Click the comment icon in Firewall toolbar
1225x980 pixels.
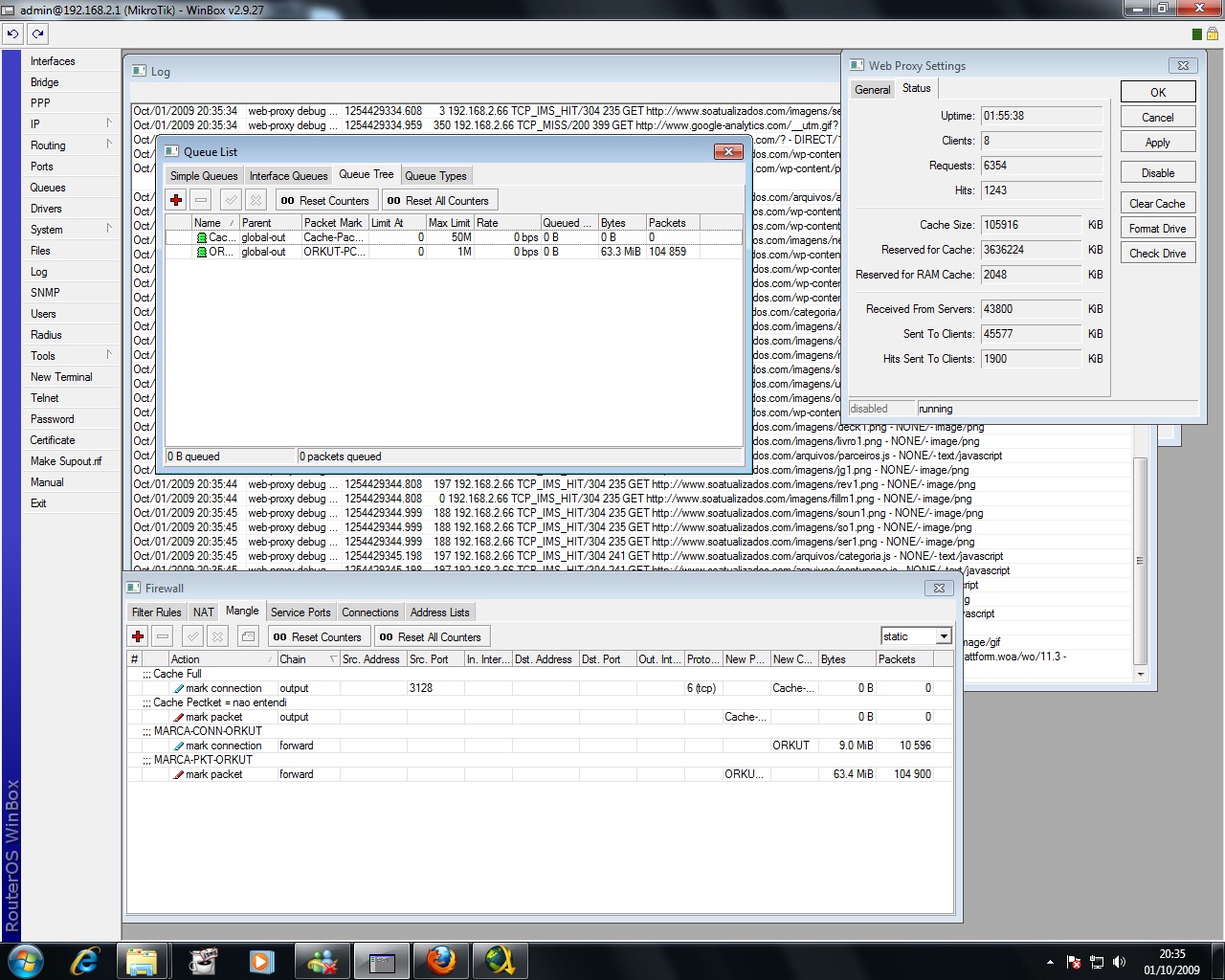(x=248, y=636)
